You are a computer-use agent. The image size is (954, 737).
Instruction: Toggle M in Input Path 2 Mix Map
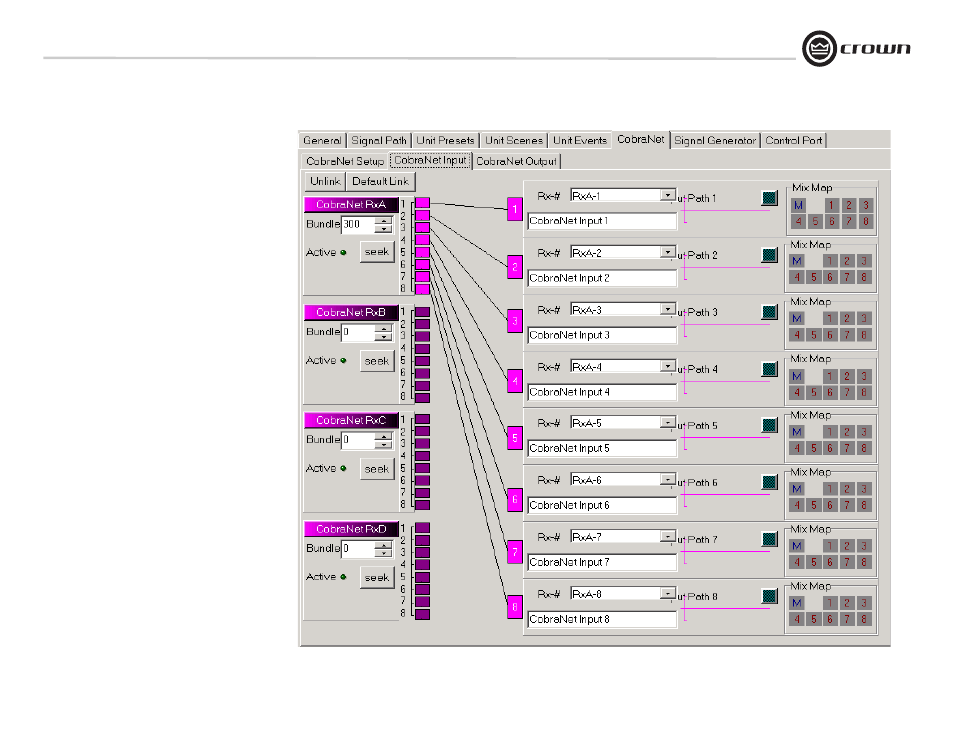coord(797,261)
